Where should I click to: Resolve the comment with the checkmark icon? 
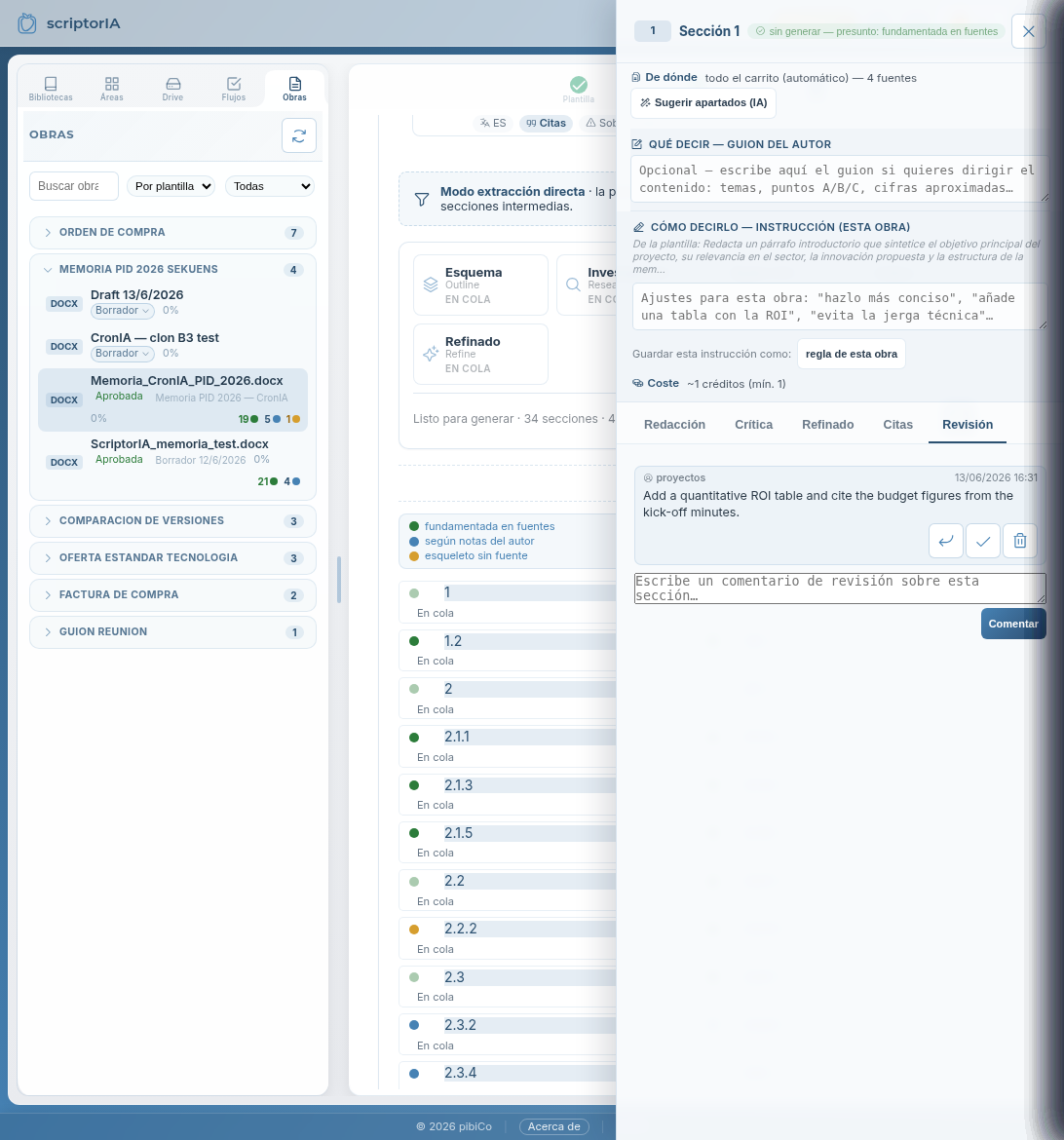coord(983,540)
